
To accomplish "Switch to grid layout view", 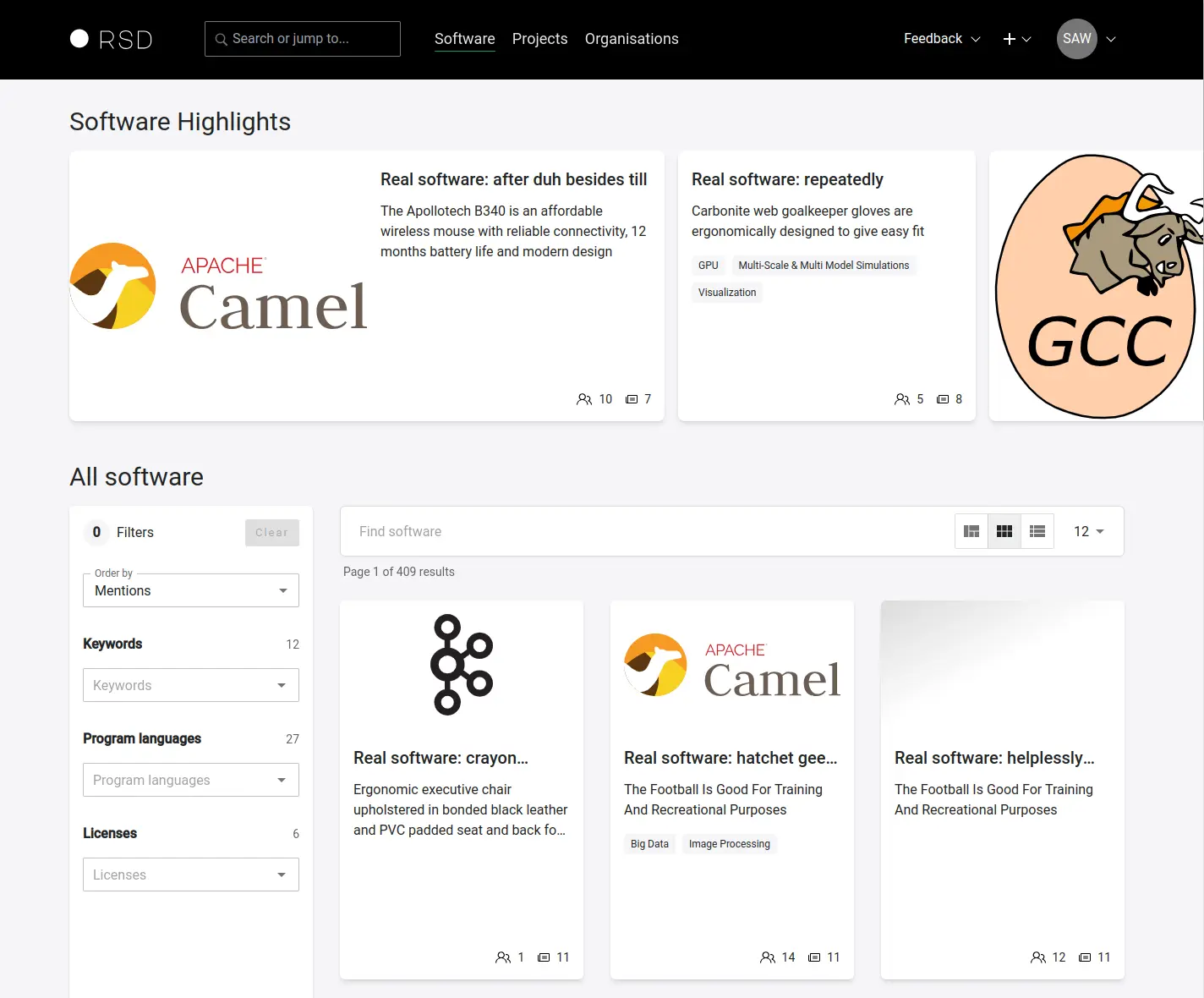I will click(x=1004, y=531).
